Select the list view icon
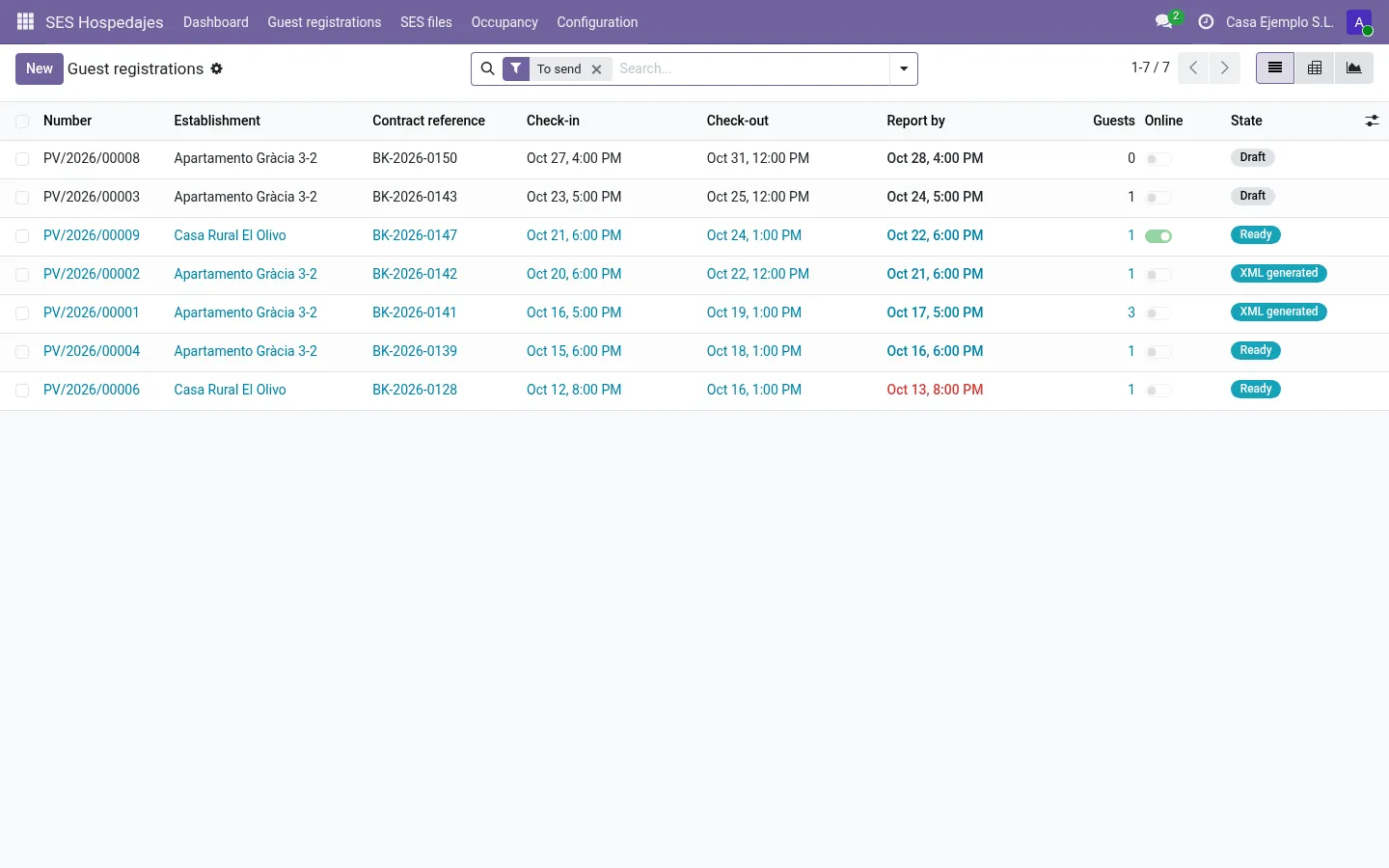This screenshot has height=868, width=1389. (1275, 68)
